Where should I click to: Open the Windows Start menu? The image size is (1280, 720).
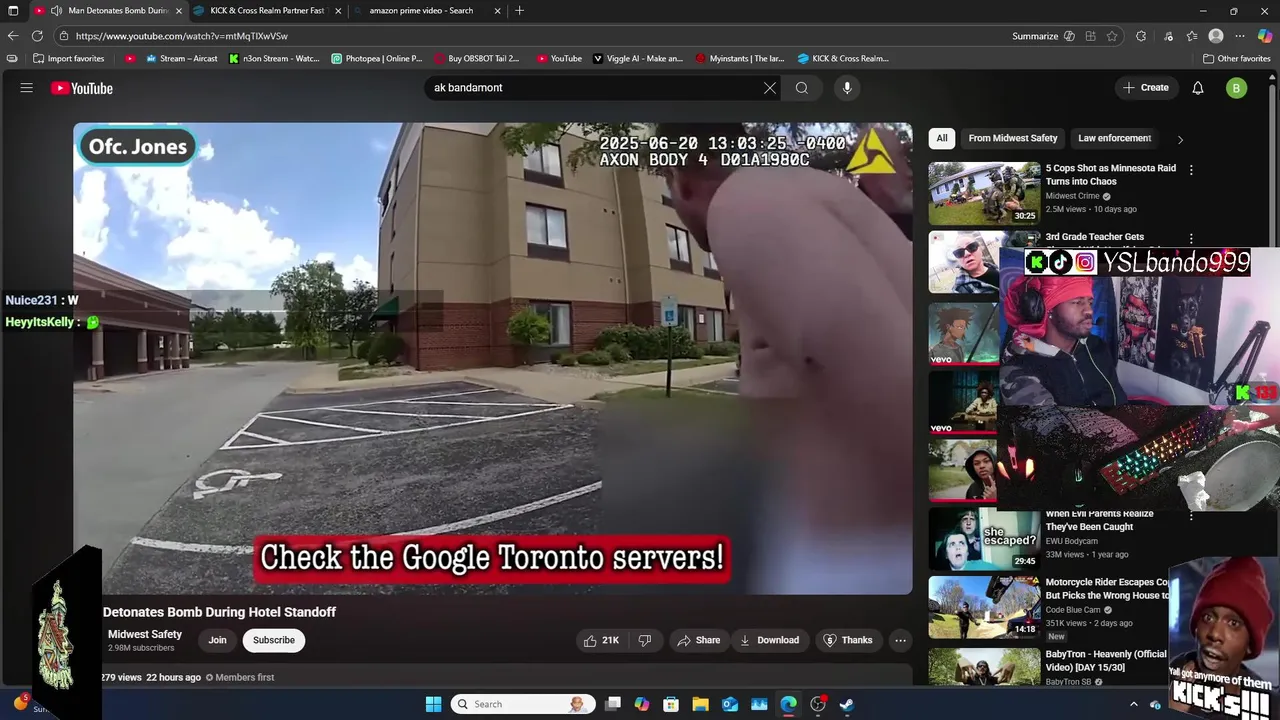[x=433, y=704]
